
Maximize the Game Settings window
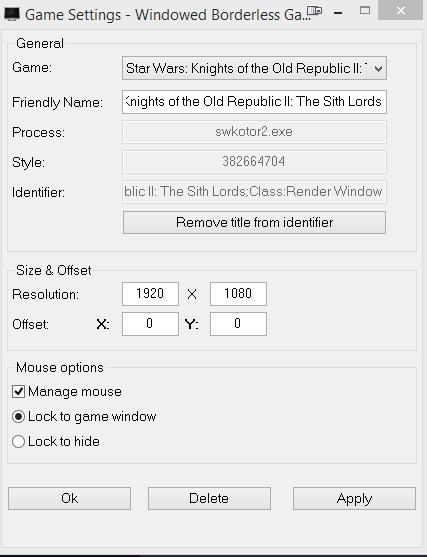(365, 10)
